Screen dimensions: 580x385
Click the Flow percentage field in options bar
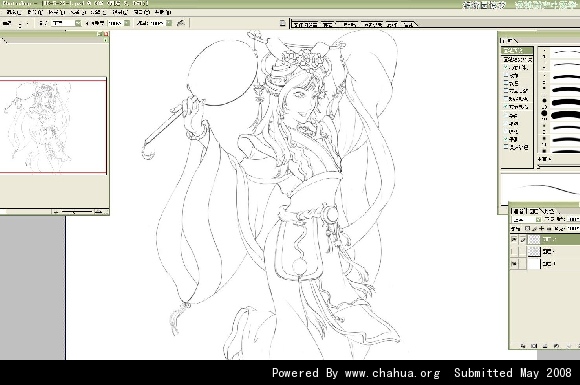(157, 23)
